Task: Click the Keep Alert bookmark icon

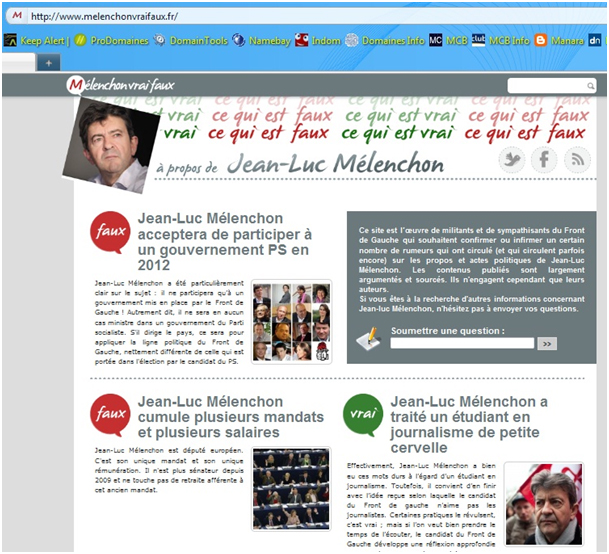Action: 10,40
